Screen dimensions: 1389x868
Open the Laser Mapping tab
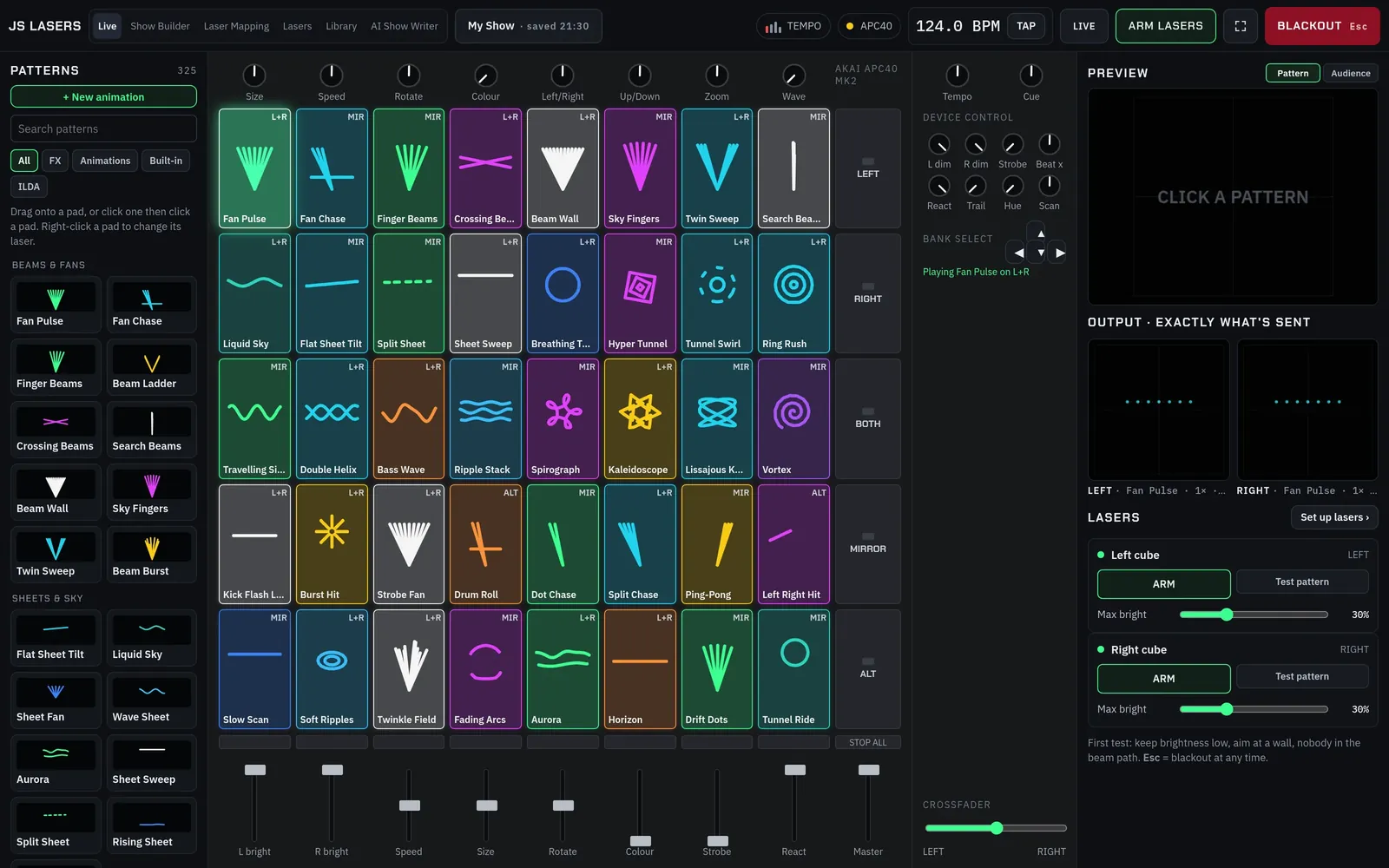[236, 26]
